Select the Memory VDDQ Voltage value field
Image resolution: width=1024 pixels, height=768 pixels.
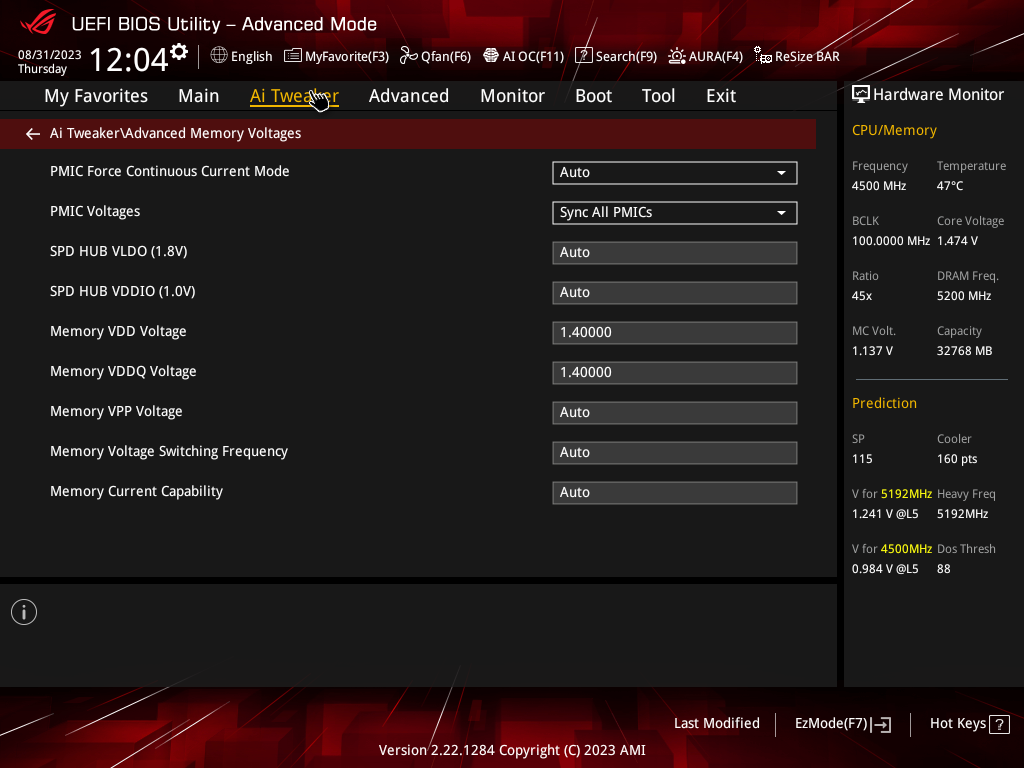675,372
